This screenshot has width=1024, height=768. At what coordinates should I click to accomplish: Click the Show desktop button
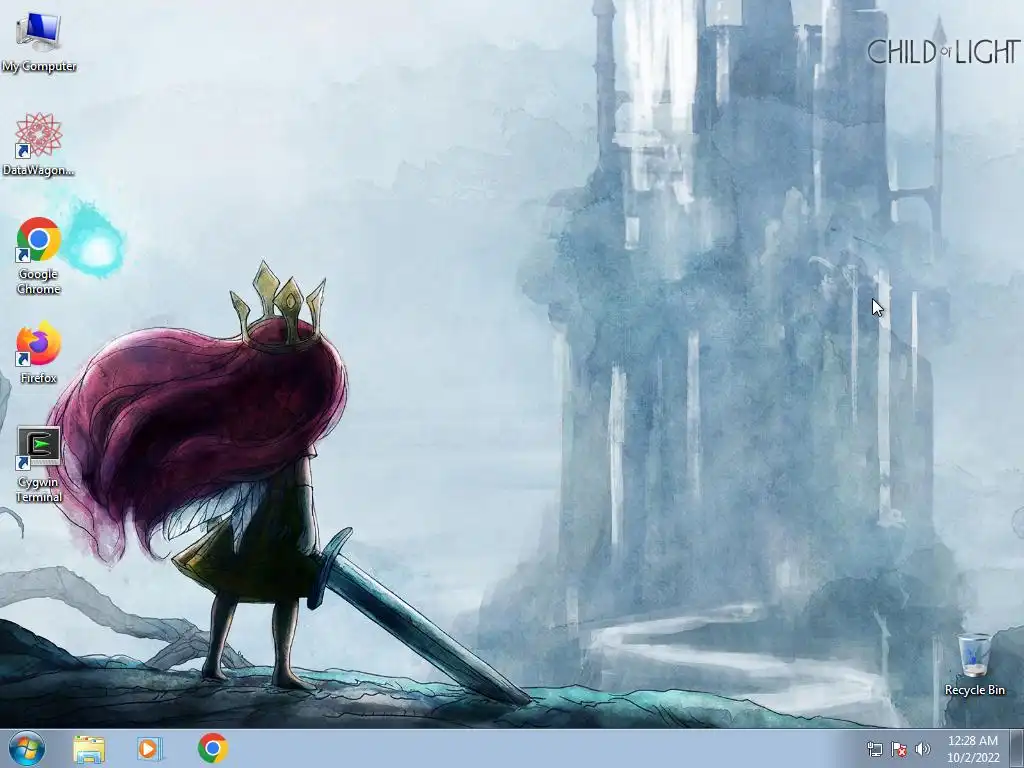1017,748
